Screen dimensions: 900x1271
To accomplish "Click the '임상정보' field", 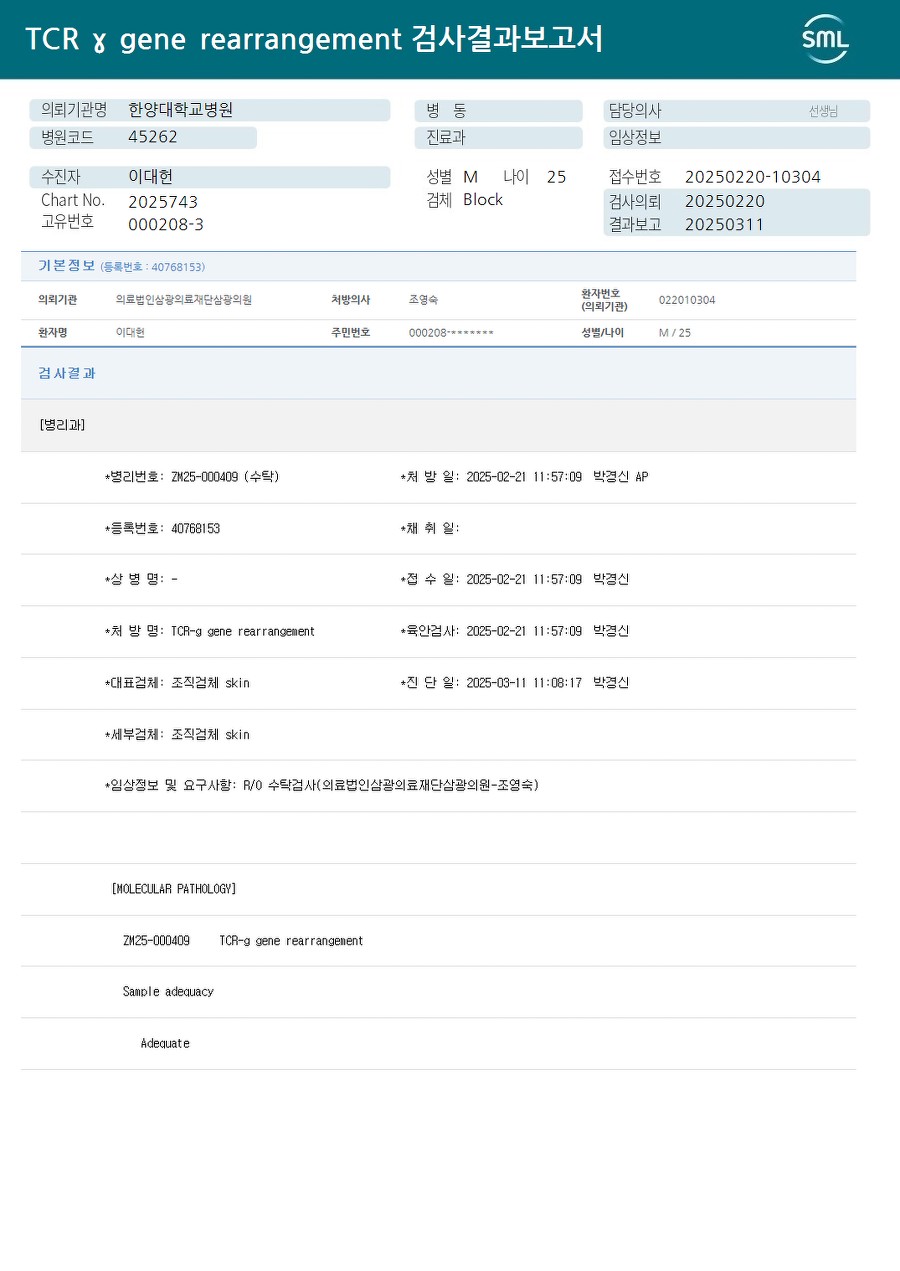I will click(x=736, y=138).
